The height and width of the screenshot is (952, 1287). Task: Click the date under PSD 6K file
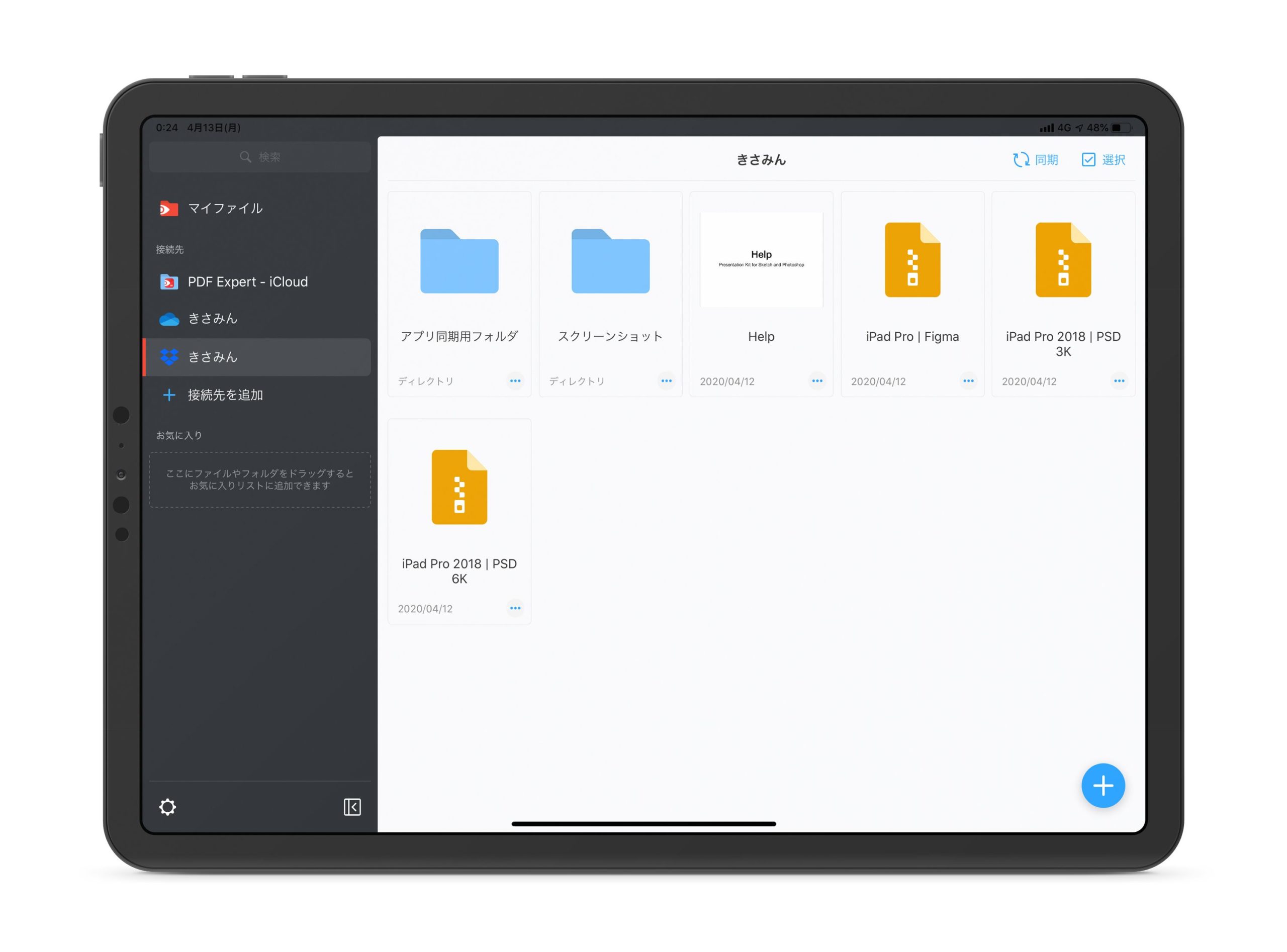click(425, 609)
